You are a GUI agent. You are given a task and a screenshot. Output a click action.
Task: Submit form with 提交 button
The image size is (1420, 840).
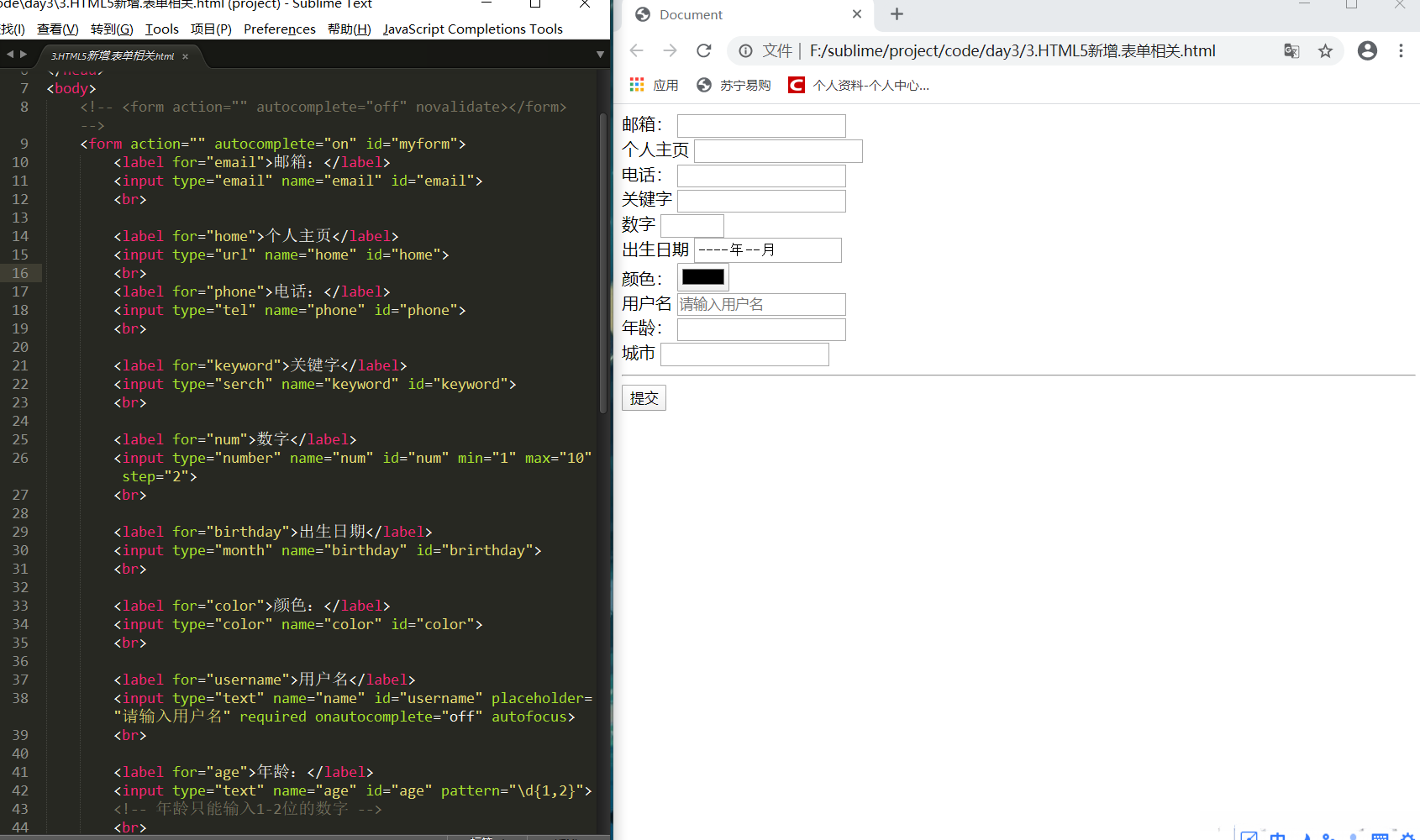pyautogui.click(x=644, y=398)
